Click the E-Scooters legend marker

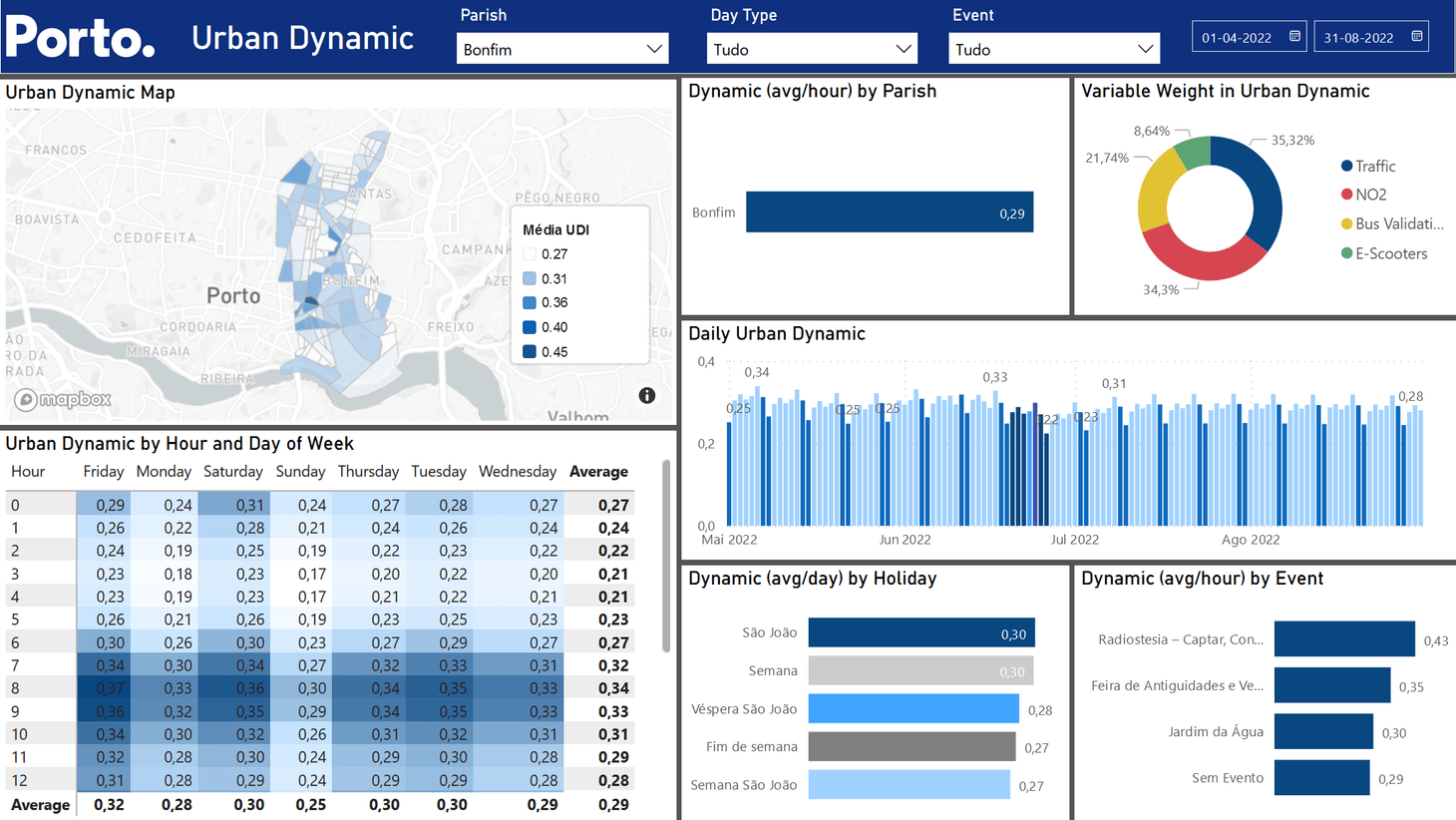pyautogui.click(x=1346, y=253)
